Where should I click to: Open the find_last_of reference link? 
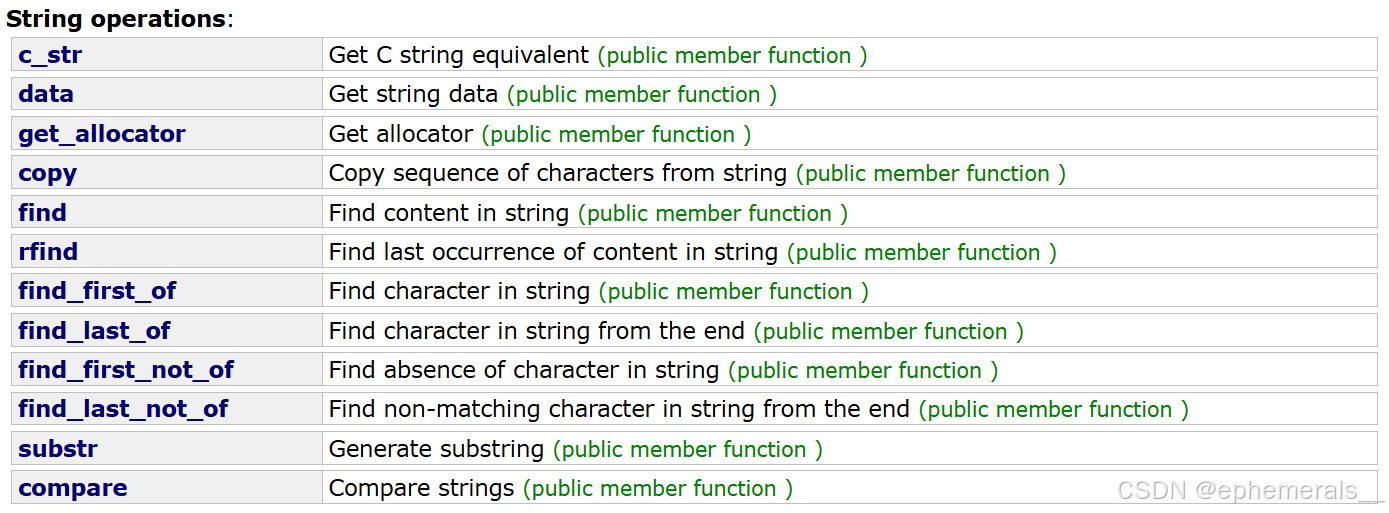(94, 330)
